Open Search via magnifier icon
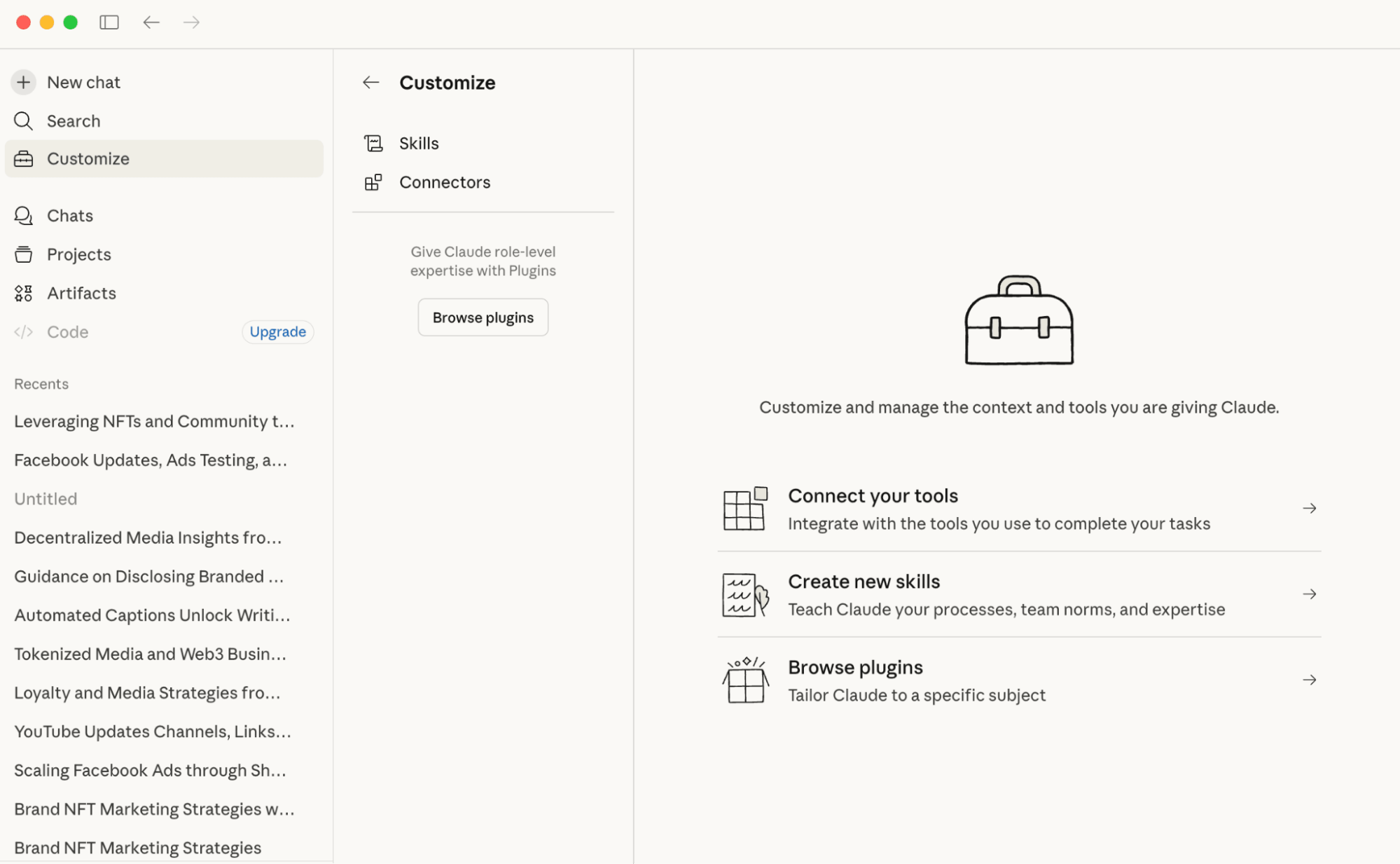 [23, 121]
